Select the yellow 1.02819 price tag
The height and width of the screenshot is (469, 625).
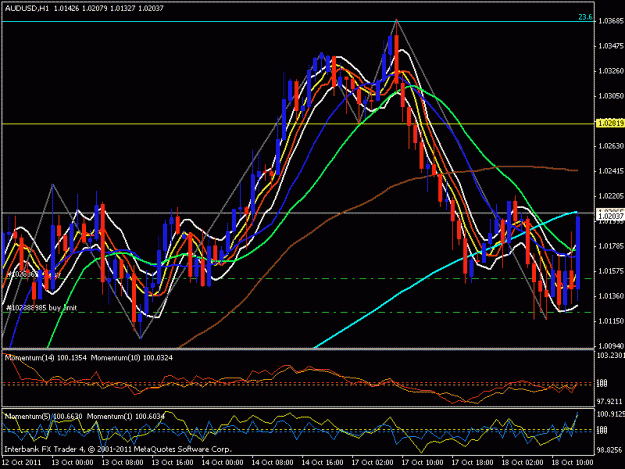point(610,124)
